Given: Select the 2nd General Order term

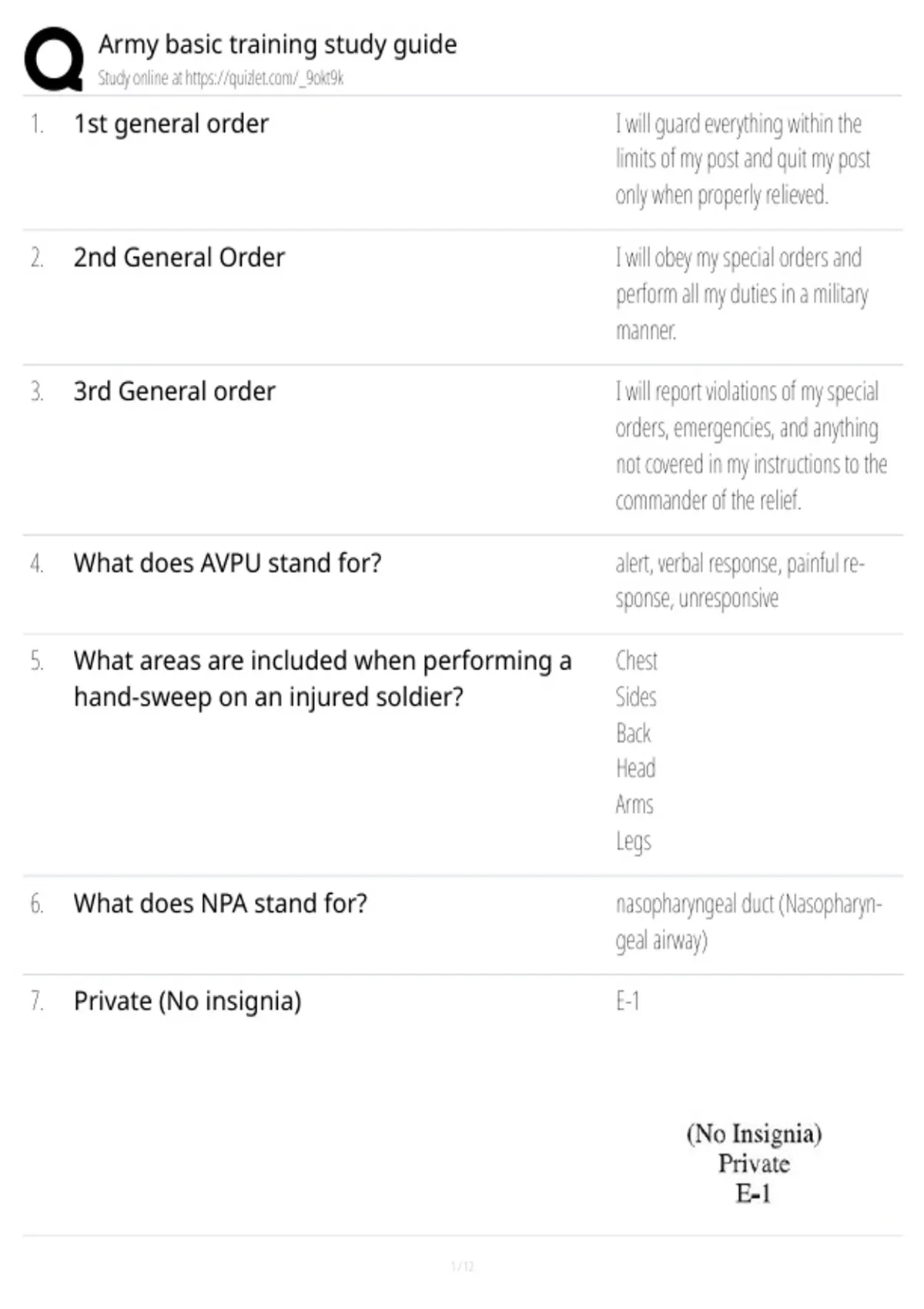Looking at the screenshot, I should pyautogui.click(x=179, y=258).
